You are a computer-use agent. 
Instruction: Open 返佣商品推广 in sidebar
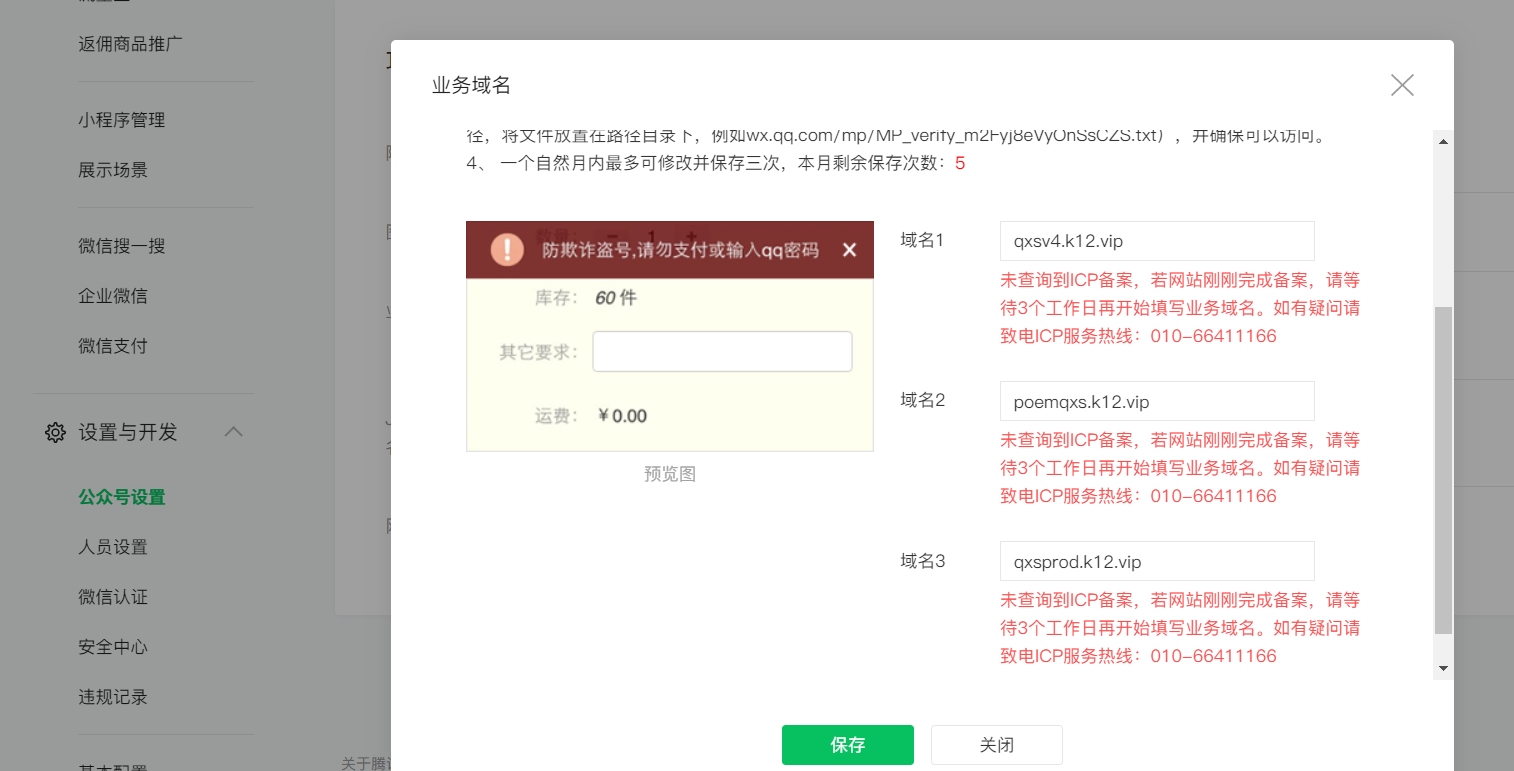pyautogui.click(x=130, y=44)
